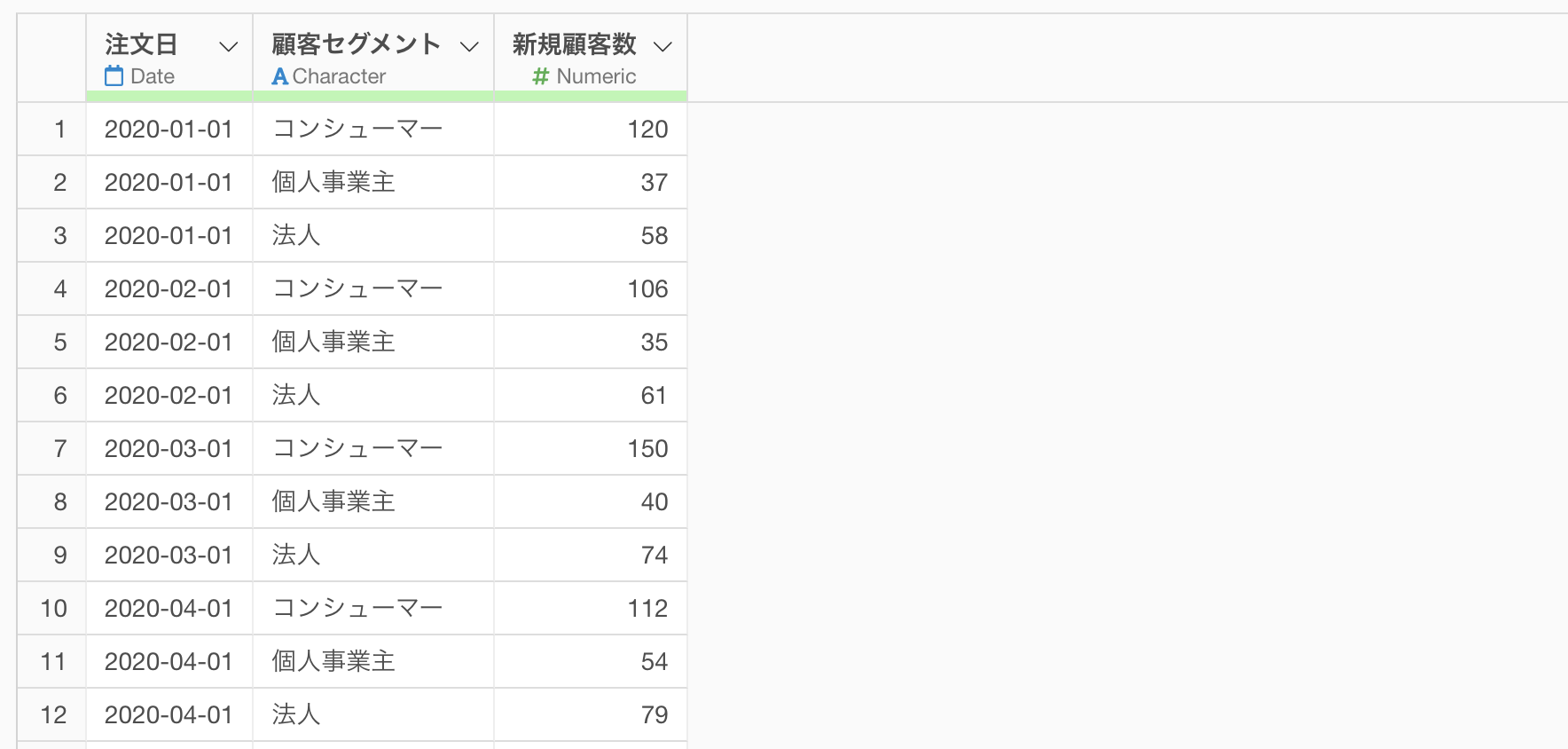Select the 注文日 column header

click(142, 44)
